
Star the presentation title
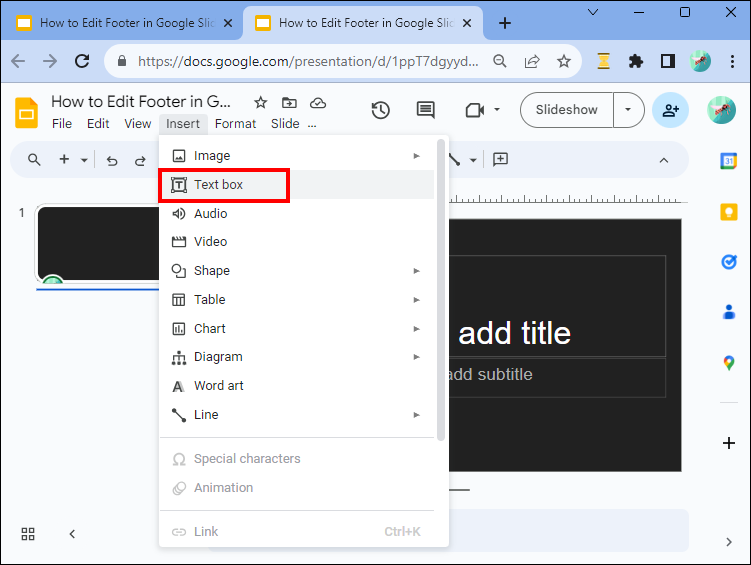tap(260, 102)
